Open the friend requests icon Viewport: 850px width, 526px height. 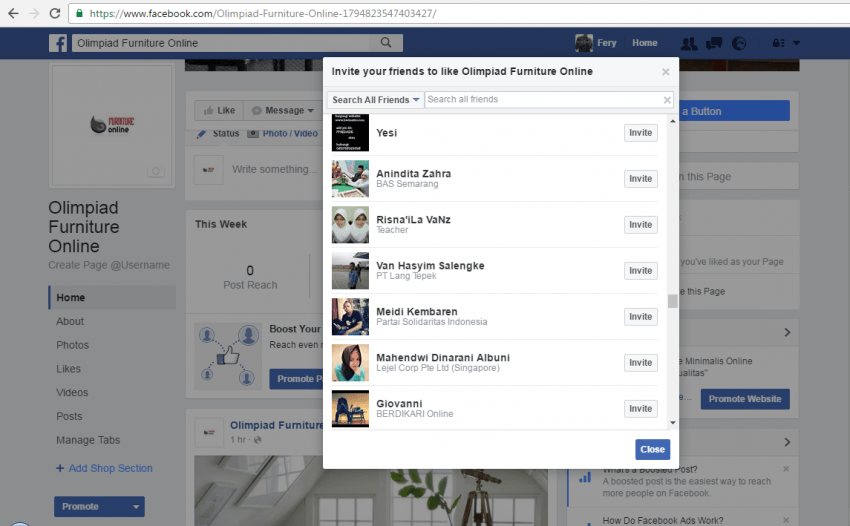tap(689, 43)
